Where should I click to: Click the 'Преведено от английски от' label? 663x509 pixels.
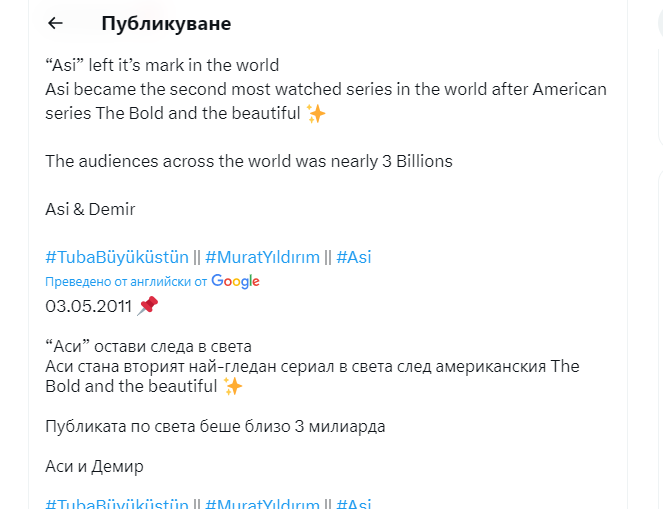pyautogui.click(x=126, y=282)
